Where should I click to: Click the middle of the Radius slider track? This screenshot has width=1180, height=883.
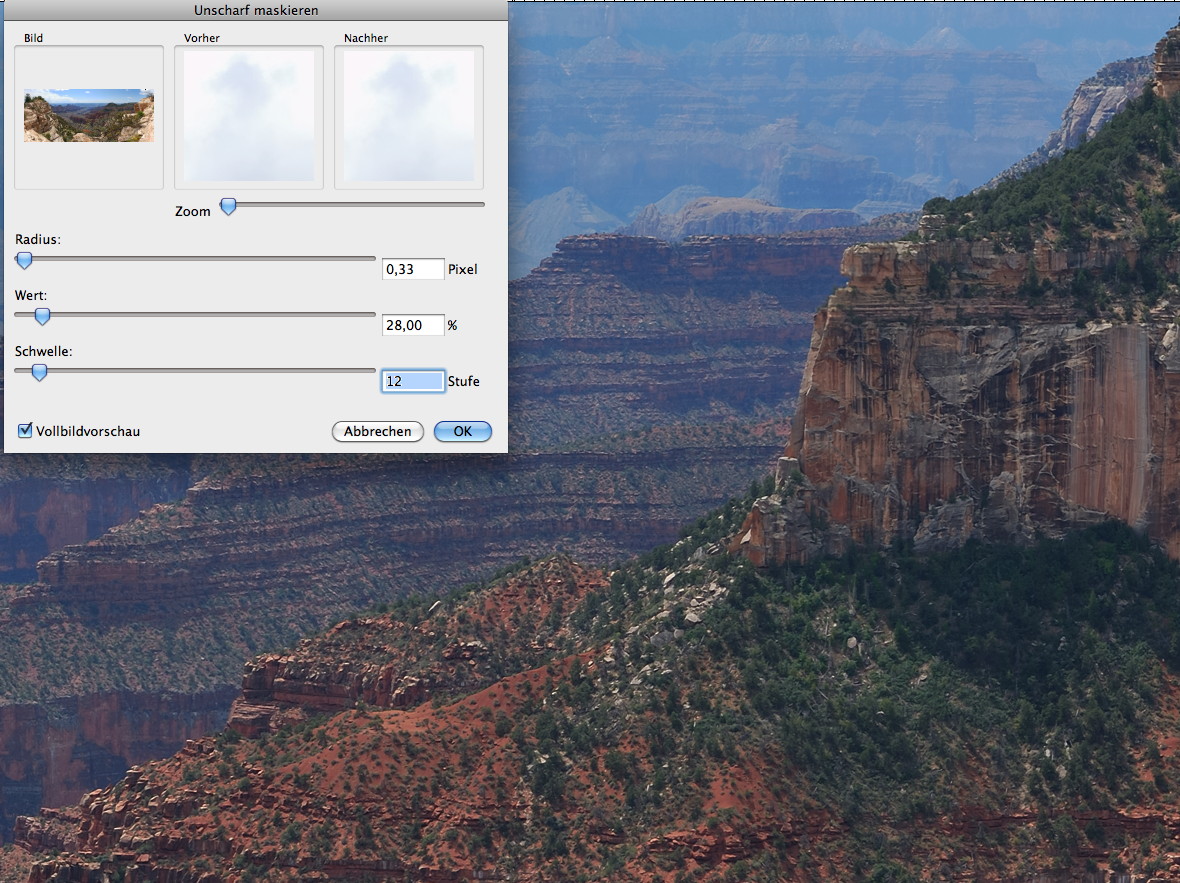195,258
